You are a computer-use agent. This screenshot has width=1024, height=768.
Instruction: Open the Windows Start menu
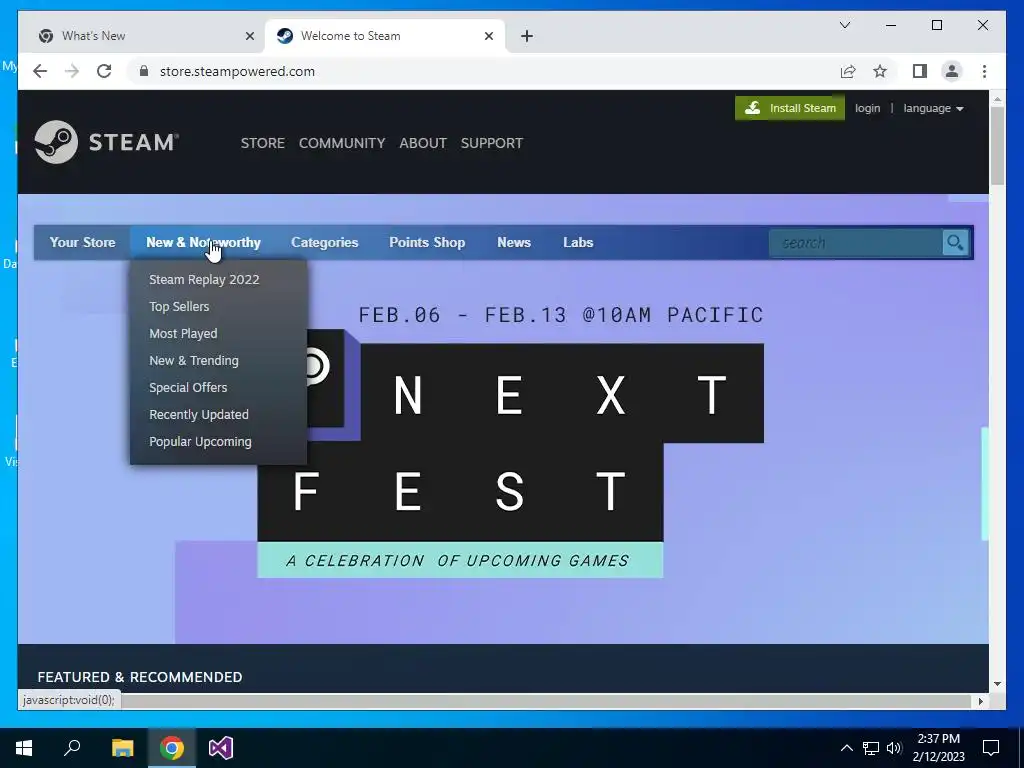24,748
